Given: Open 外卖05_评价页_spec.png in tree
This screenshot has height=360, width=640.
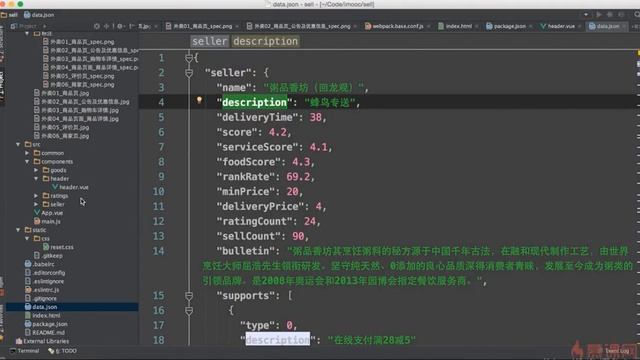Looking at the screenshot, I should (79, 76).
